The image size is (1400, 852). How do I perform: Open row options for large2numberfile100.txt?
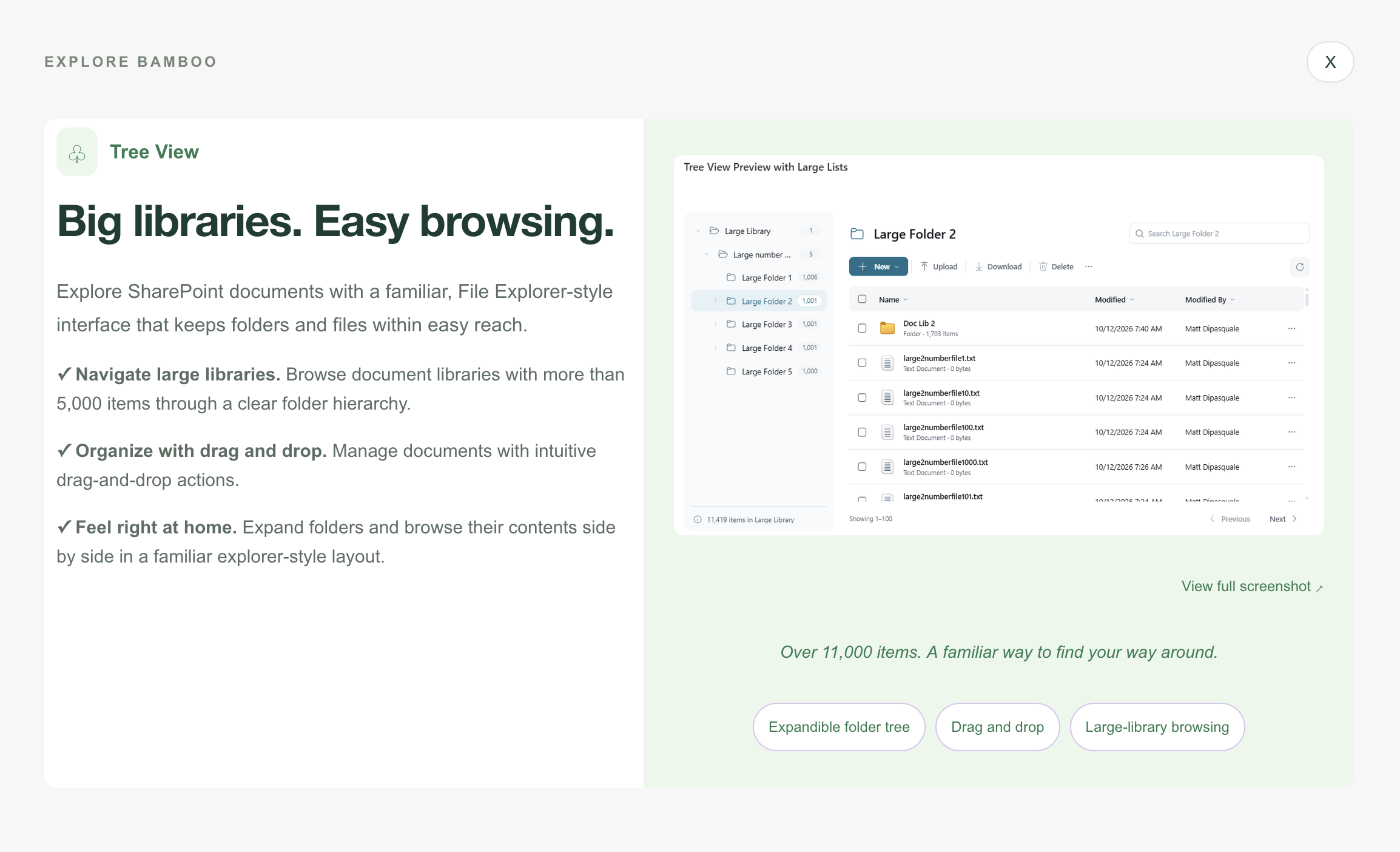(x=1291, y=432)
